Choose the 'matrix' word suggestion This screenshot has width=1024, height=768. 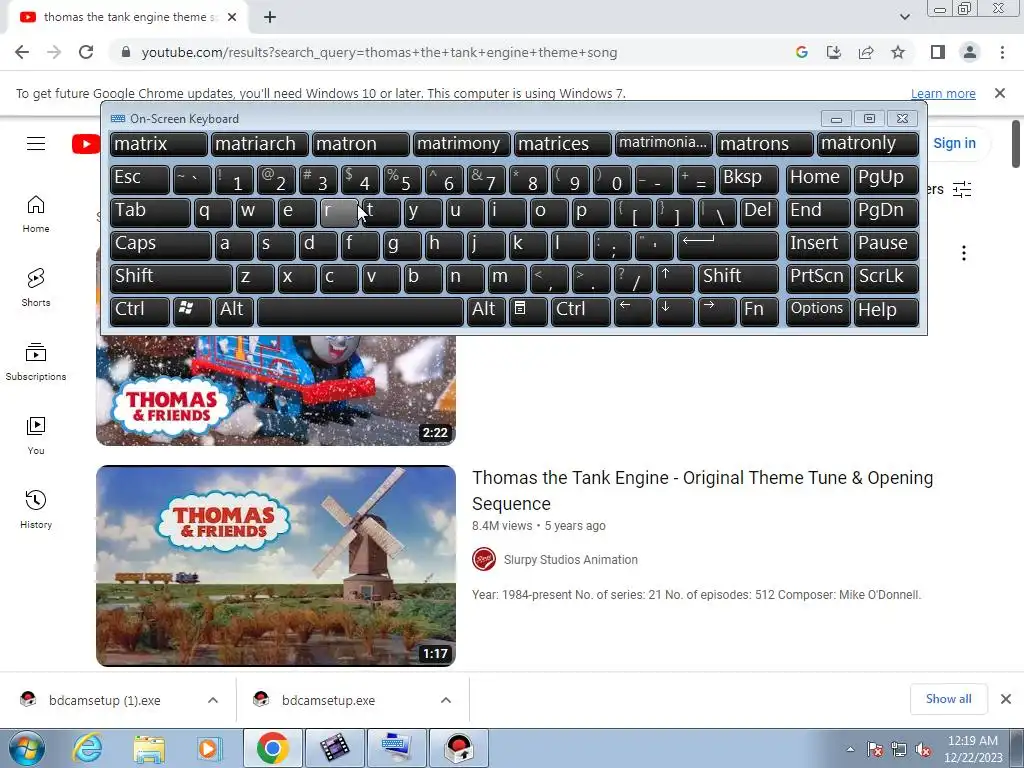[159, 144]
